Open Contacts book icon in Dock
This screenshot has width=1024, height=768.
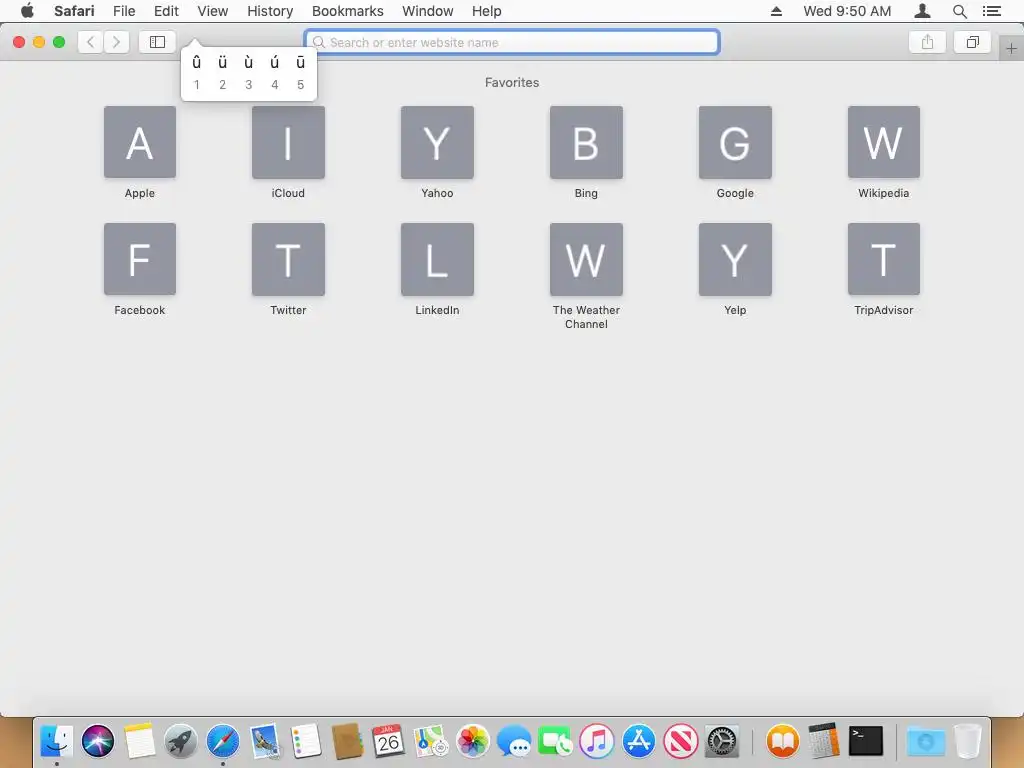pyautogui.click(x=347, y=741)
